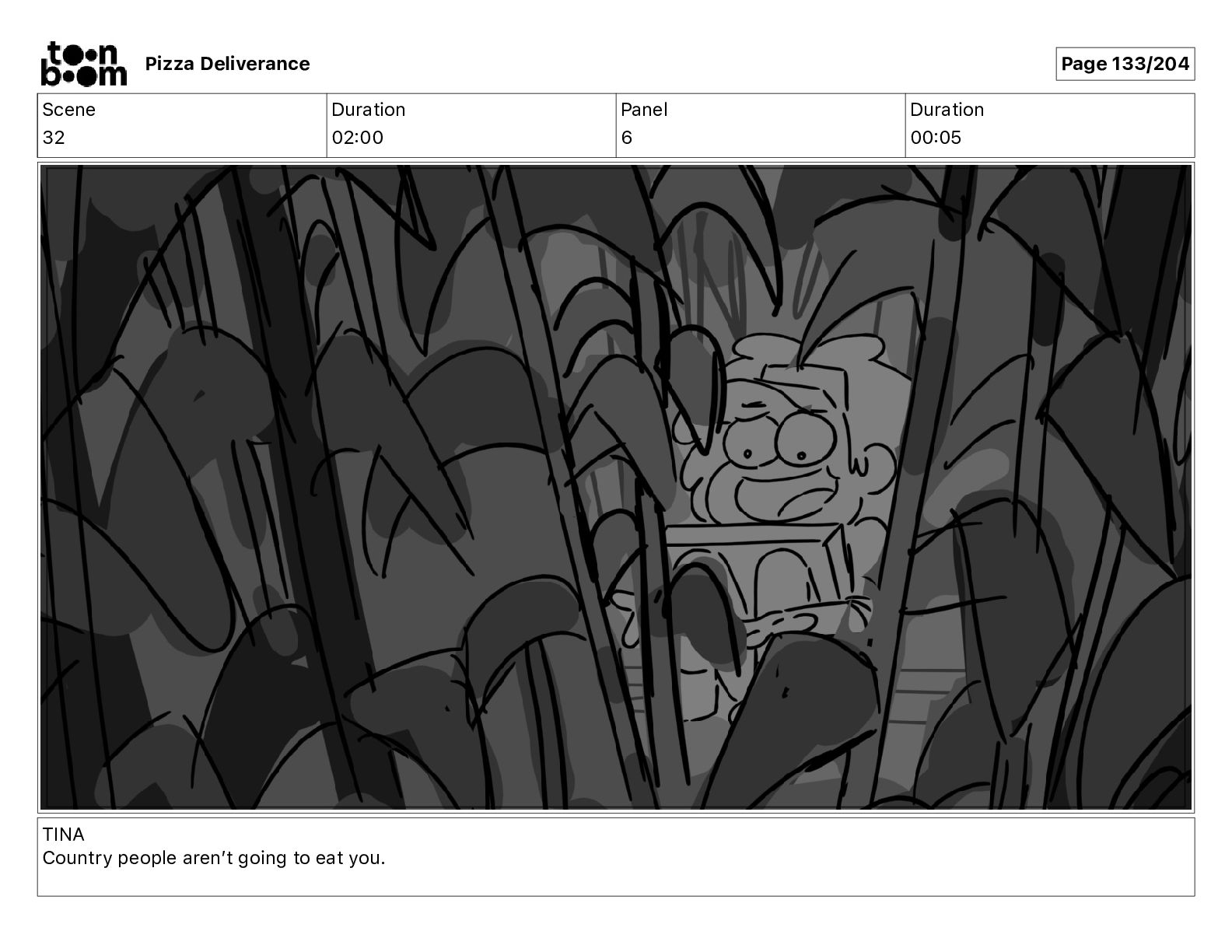The image size is (1232, 952).
Task: Click the scene Duration label
Action: tap(368, 110)
